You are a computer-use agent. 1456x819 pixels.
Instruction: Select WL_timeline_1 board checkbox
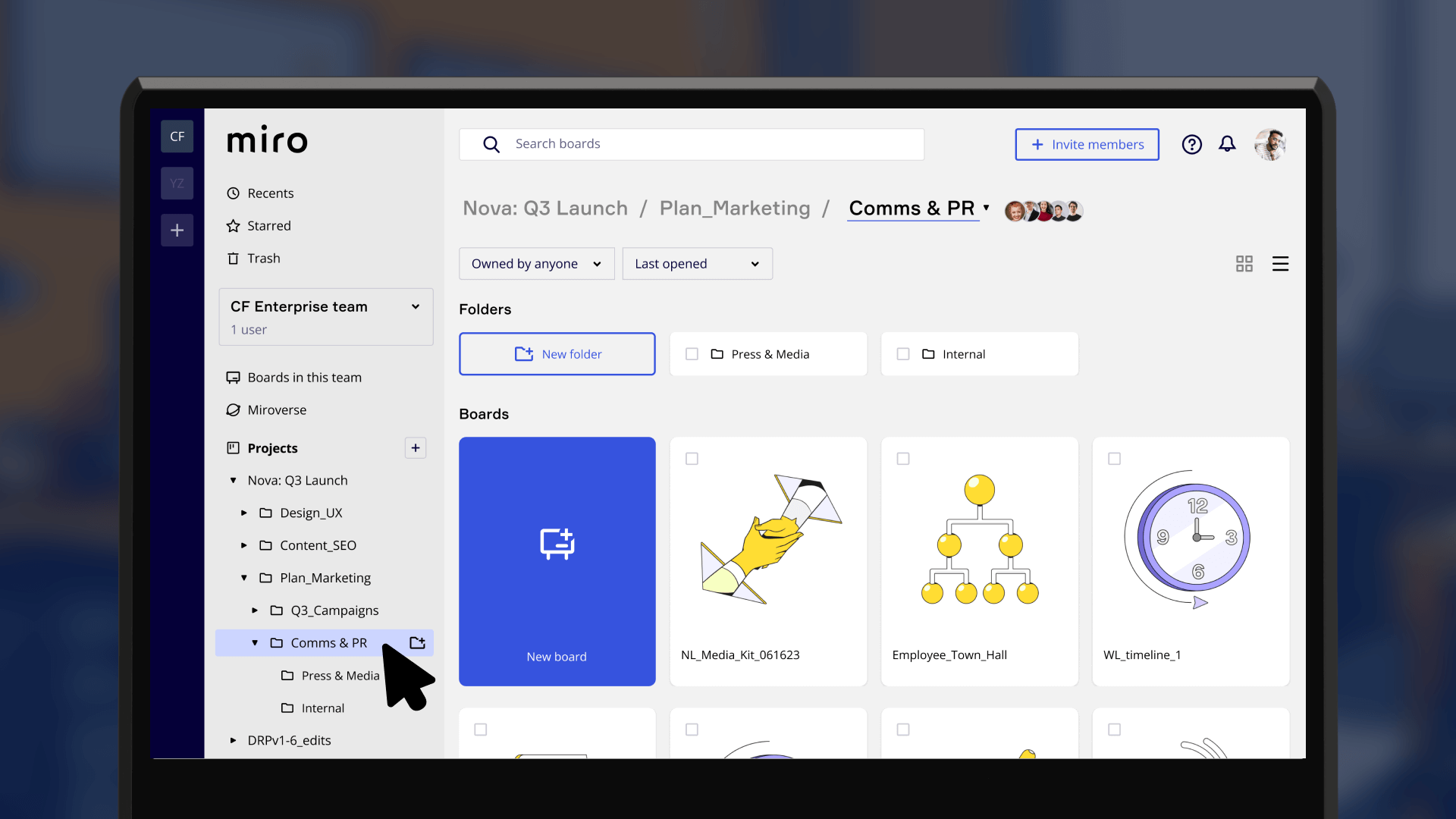pos(1114,459)
